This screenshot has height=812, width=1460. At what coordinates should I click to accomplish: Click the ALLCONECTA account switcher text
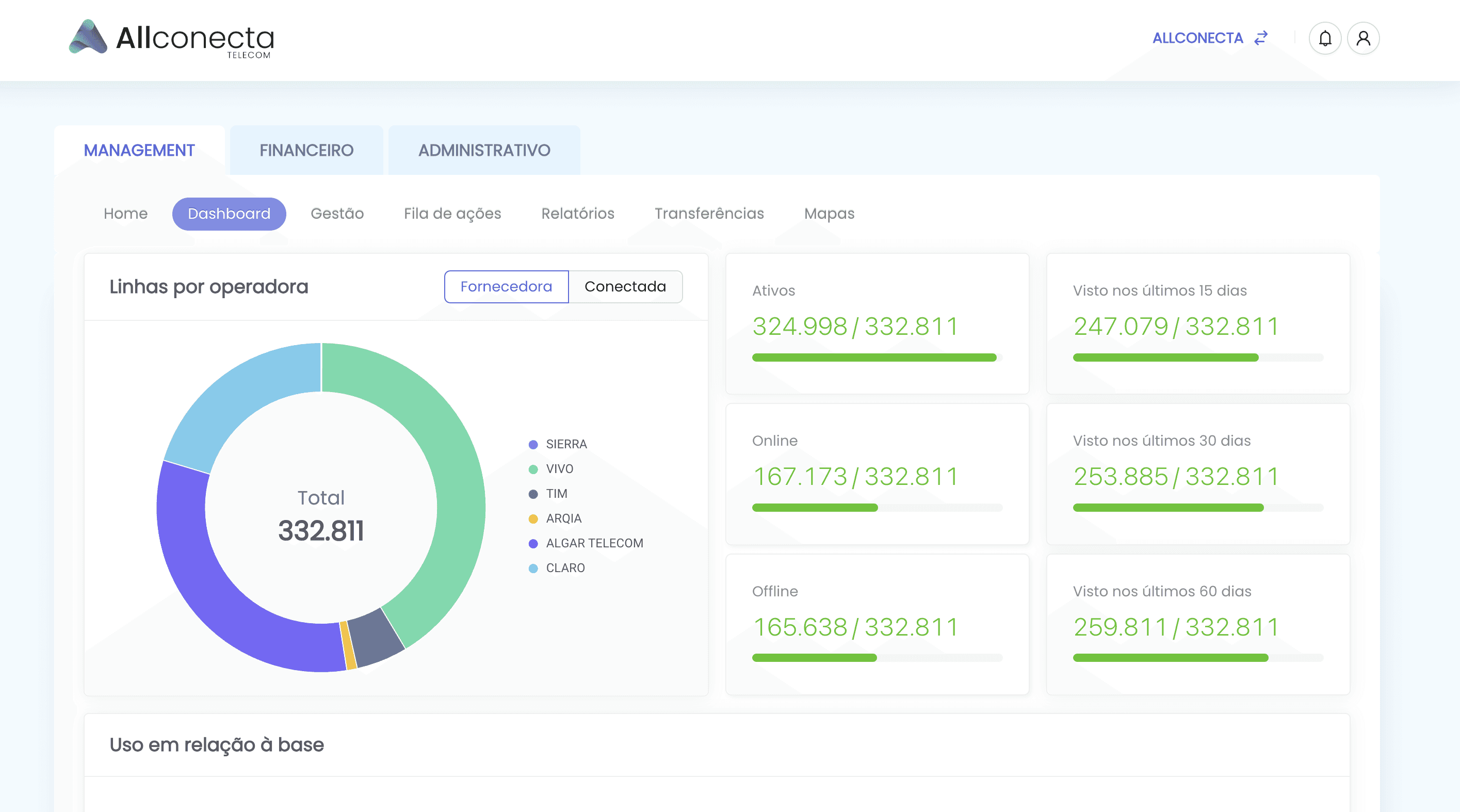[1197, 38]
